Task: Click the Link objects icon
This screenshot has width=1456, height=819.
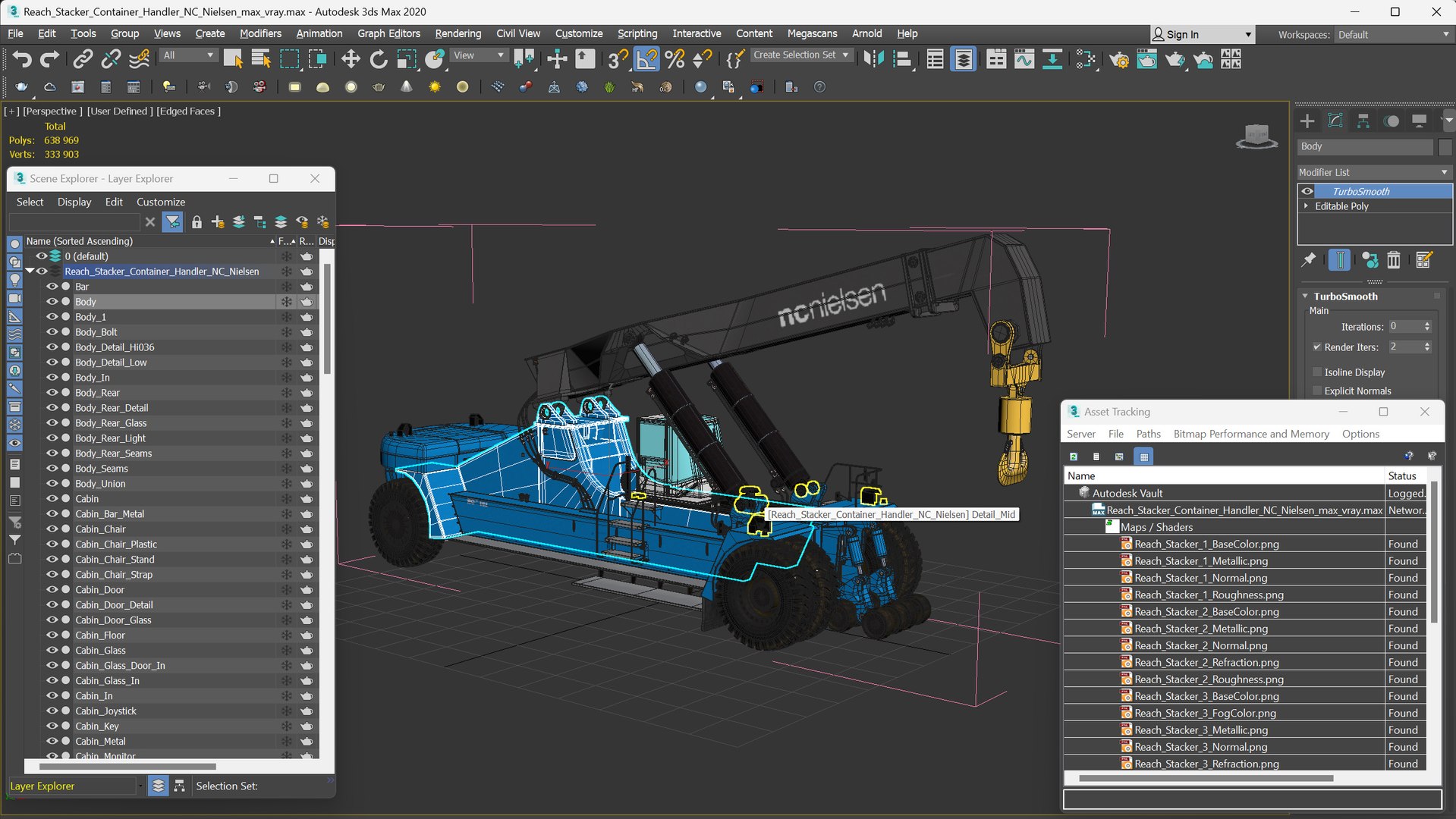Action: coord(83,59)
